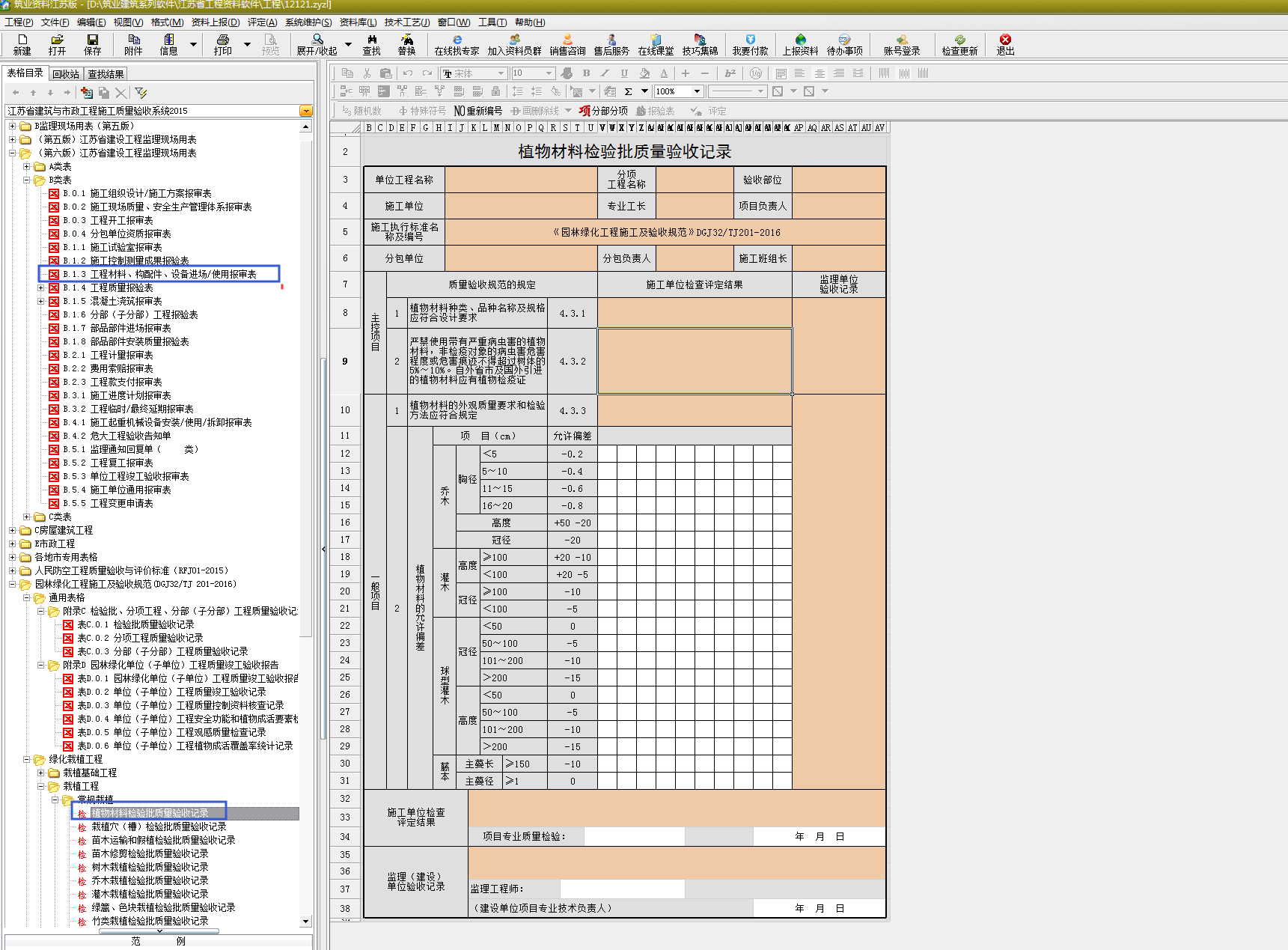Open the 打印 print dropdown arrow
This screenshot has height=950, width=1288.
pyautogui.click(x=247, y=45)
